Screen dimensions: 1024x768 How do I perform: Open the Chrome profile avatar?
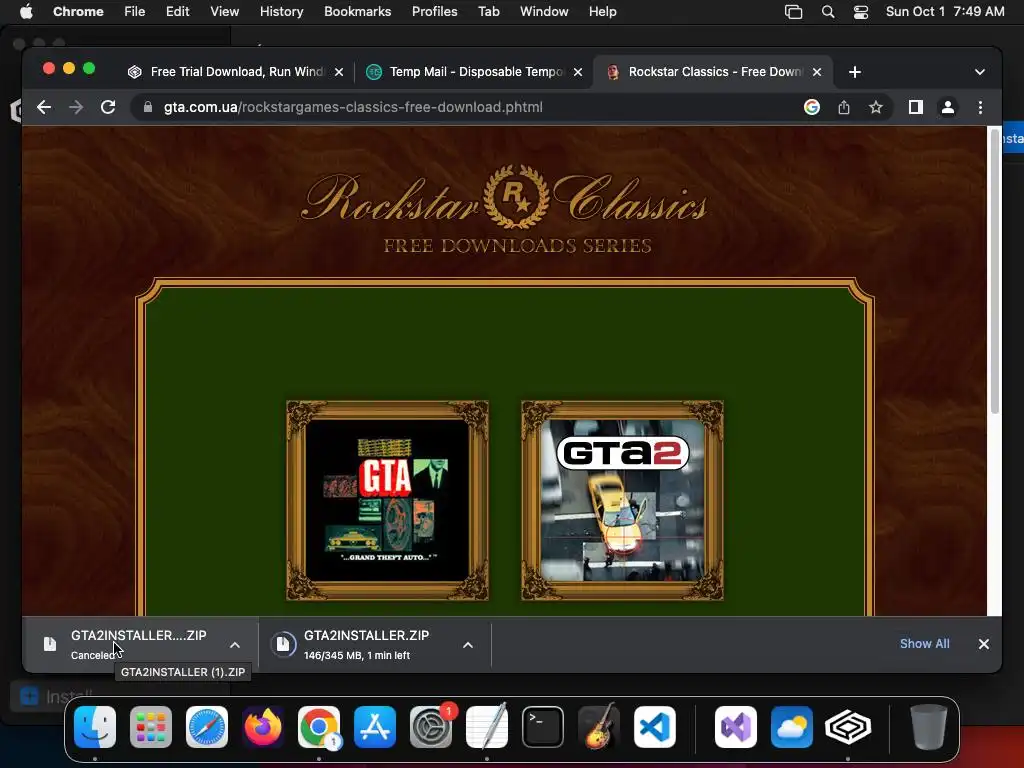click(x=948, y=107)
